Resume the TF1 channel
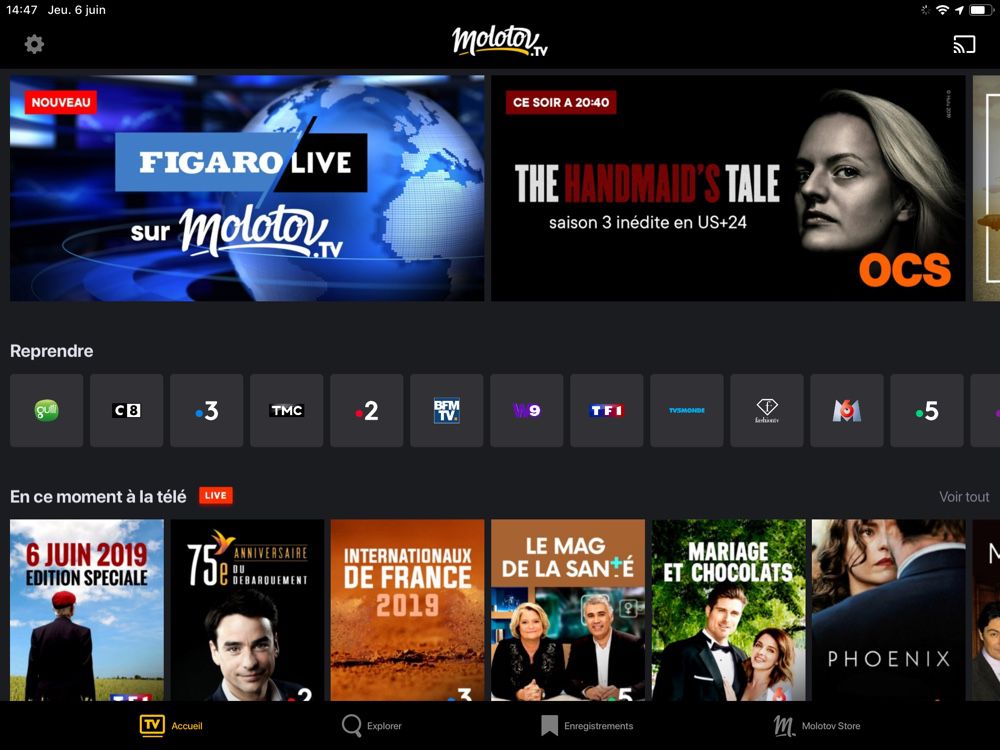This screenshot has width=1000, height=750. (607, 410)
